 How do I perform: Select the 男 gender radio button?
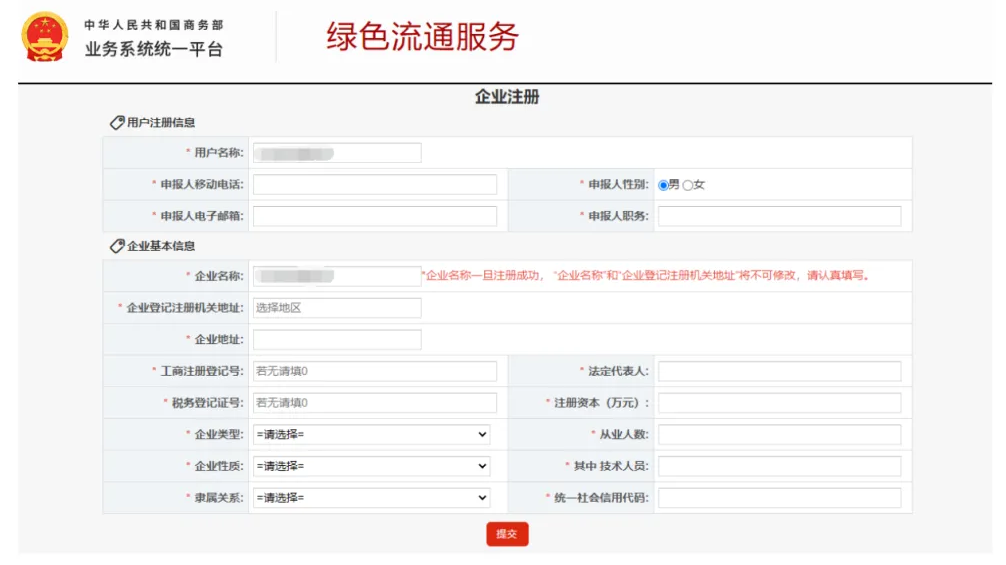tap(663, 185)
